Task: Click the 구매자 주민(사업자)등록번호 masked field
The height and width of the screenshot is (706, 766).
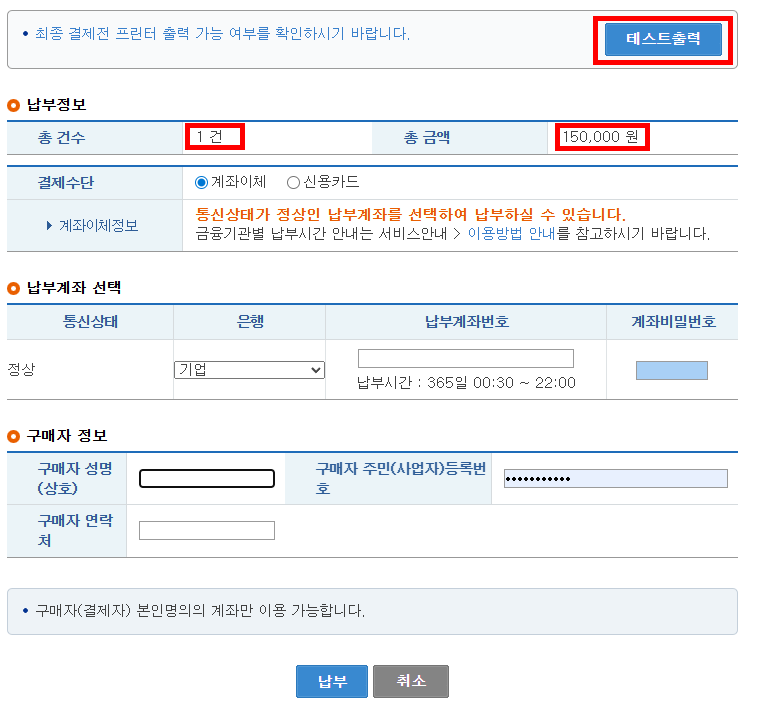Action: (615, 478)
